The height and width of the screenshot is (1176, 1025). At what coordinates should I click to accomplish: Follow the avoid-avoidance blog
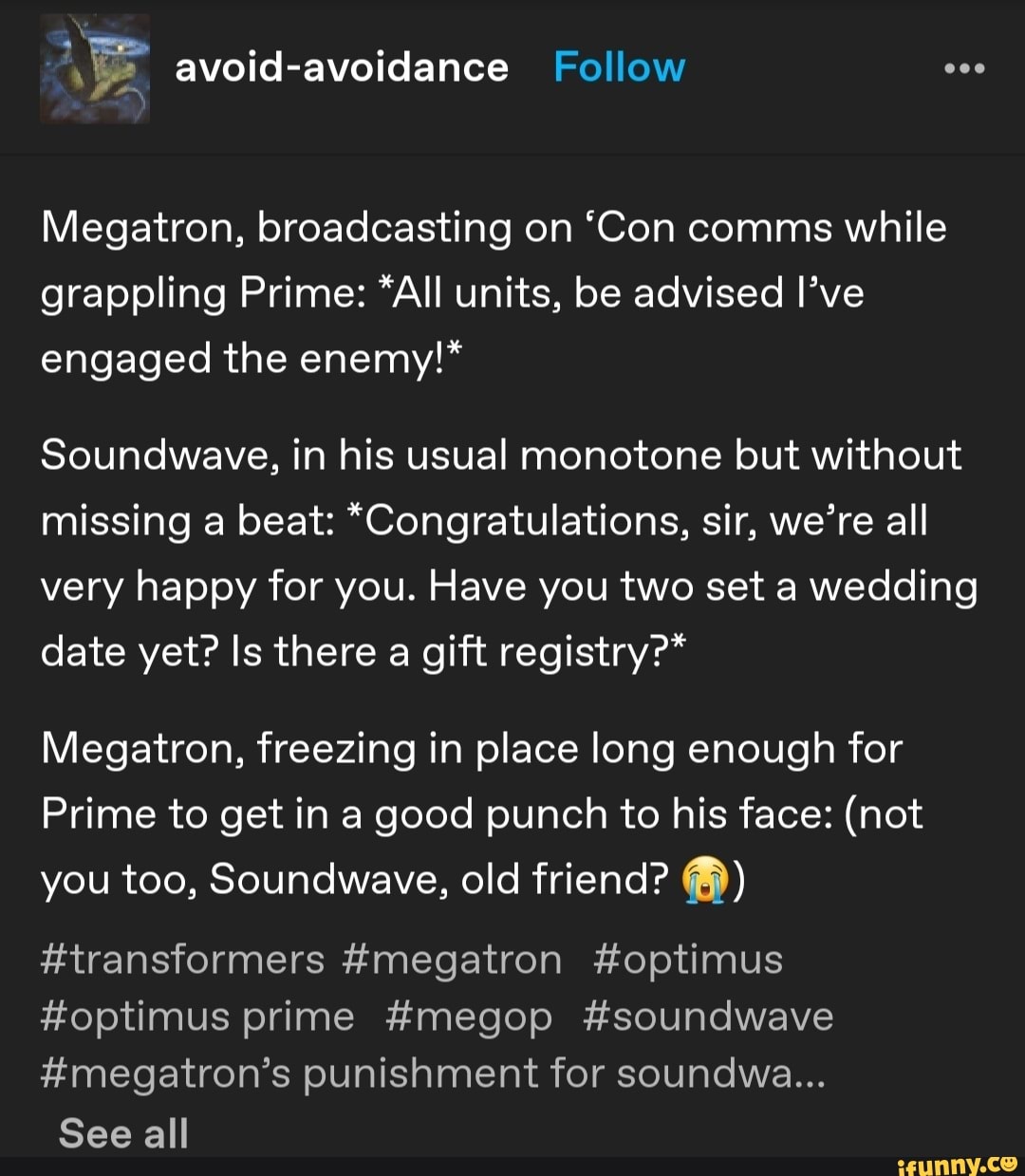[619, 67]
